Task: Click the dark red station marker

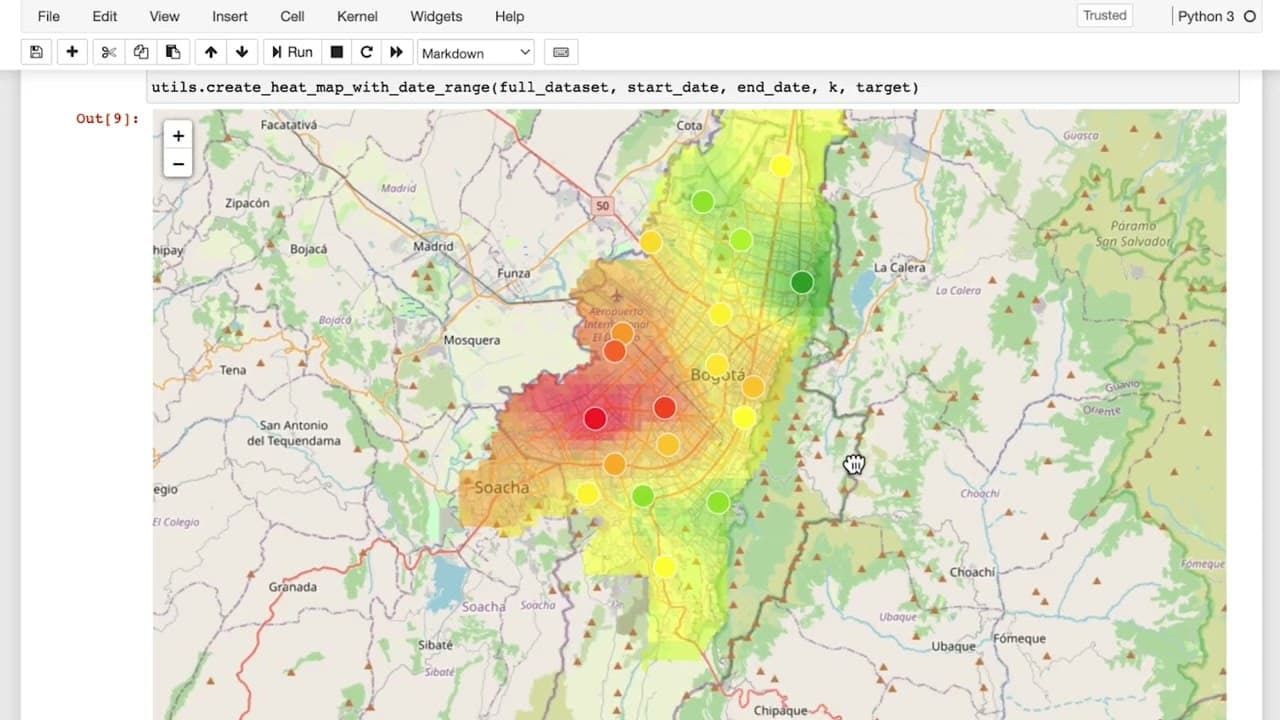Action: click(x=595, y=418)
